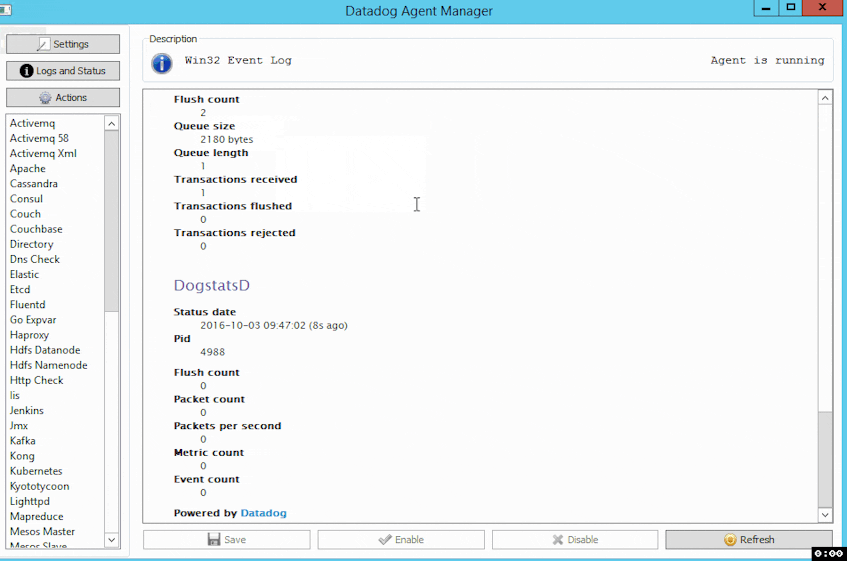Select Activemq in the integrations list
This screenshot has height=561, width=847.
click(x=32, y=123)
